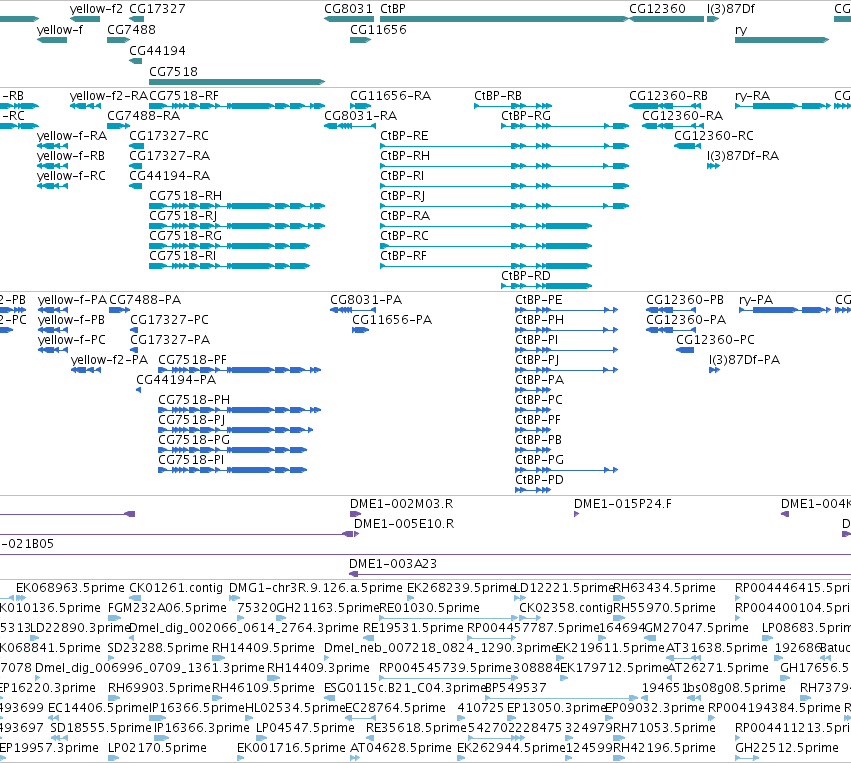Image resolution: width=851 pixels, height=763 pixels.
Task: Click protein CtBP-PD
Action: point(533,490)
